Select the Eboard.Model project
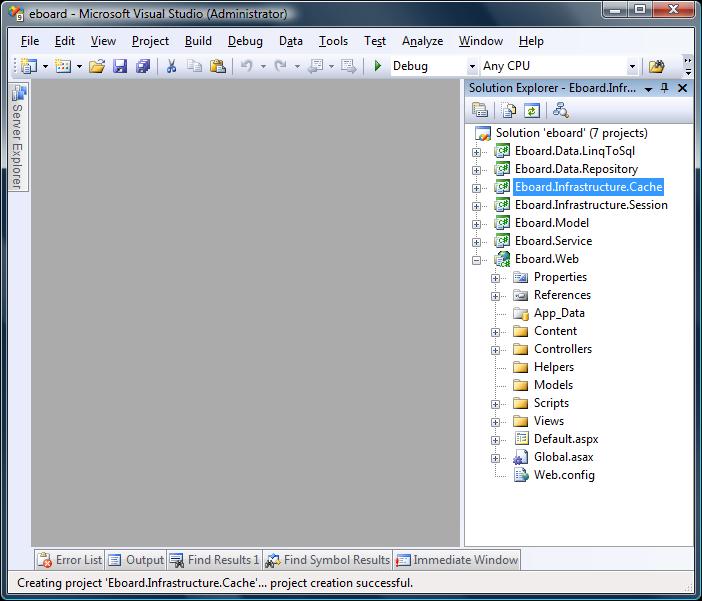This screenshot has width=702, height=601. point(552,223)
